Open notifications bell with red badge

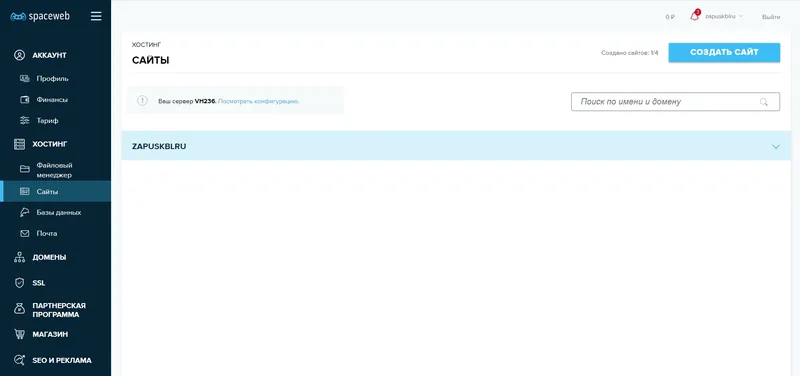pyautogui.click(x=694, y=16)
